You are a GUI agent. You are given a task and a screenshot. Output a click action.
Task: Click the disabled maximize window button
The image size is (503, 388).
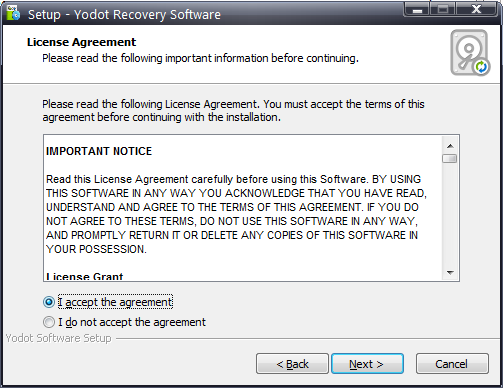[443, 9]
